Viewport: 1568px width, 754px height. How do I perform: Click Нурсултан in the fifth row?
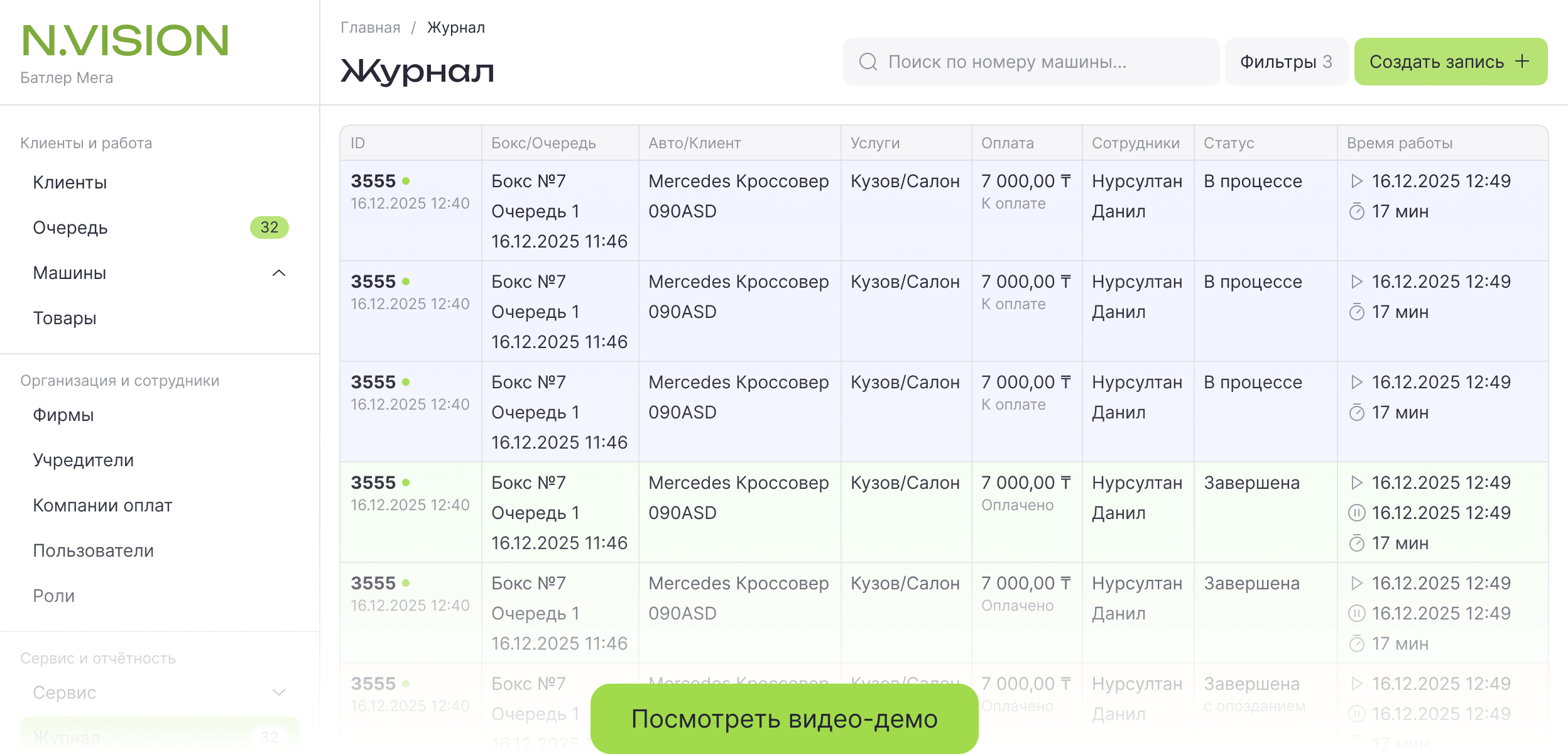coord(1137,583)
